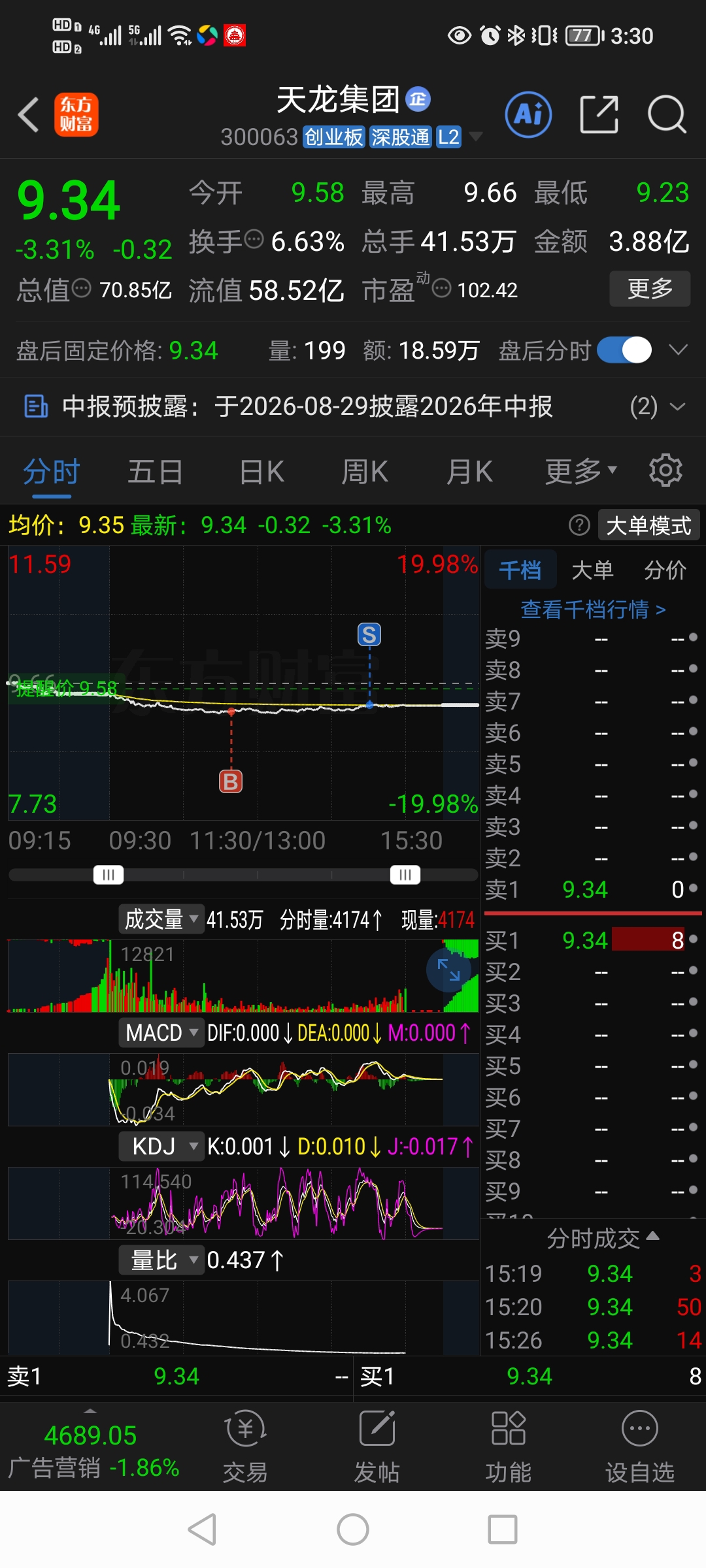Tap the 创业板 tag
This screenshot has width=706, height=1568.
pyautogui.click(x=333, y=137)
